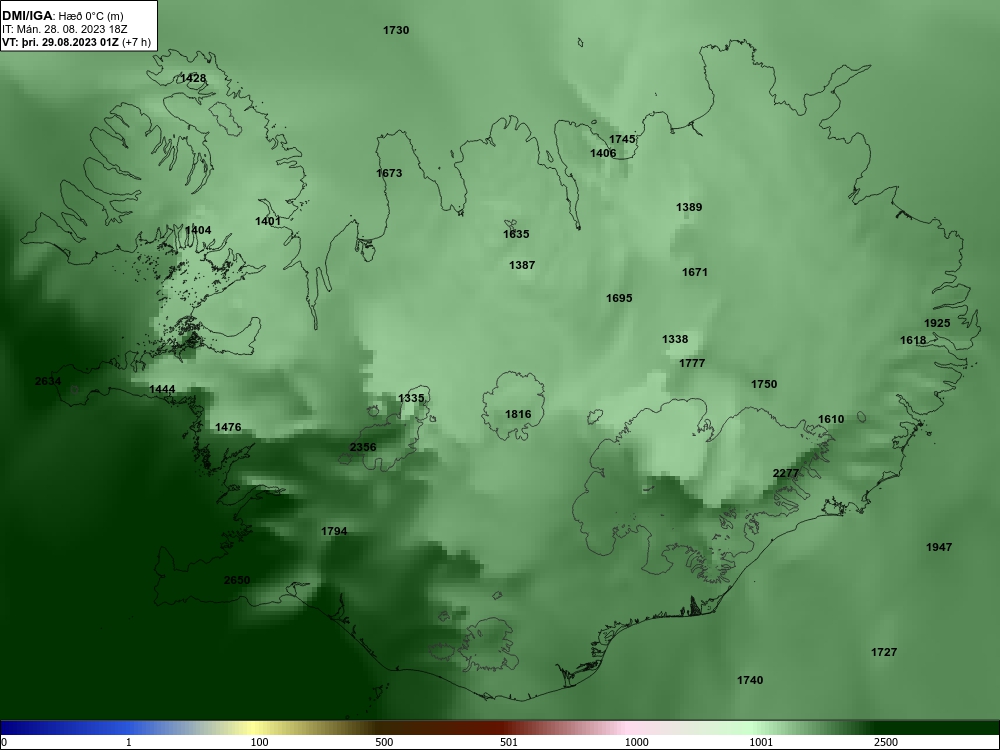Click the 500 legend tick label
Screen dimensions: 1000x750
(384, 742)
